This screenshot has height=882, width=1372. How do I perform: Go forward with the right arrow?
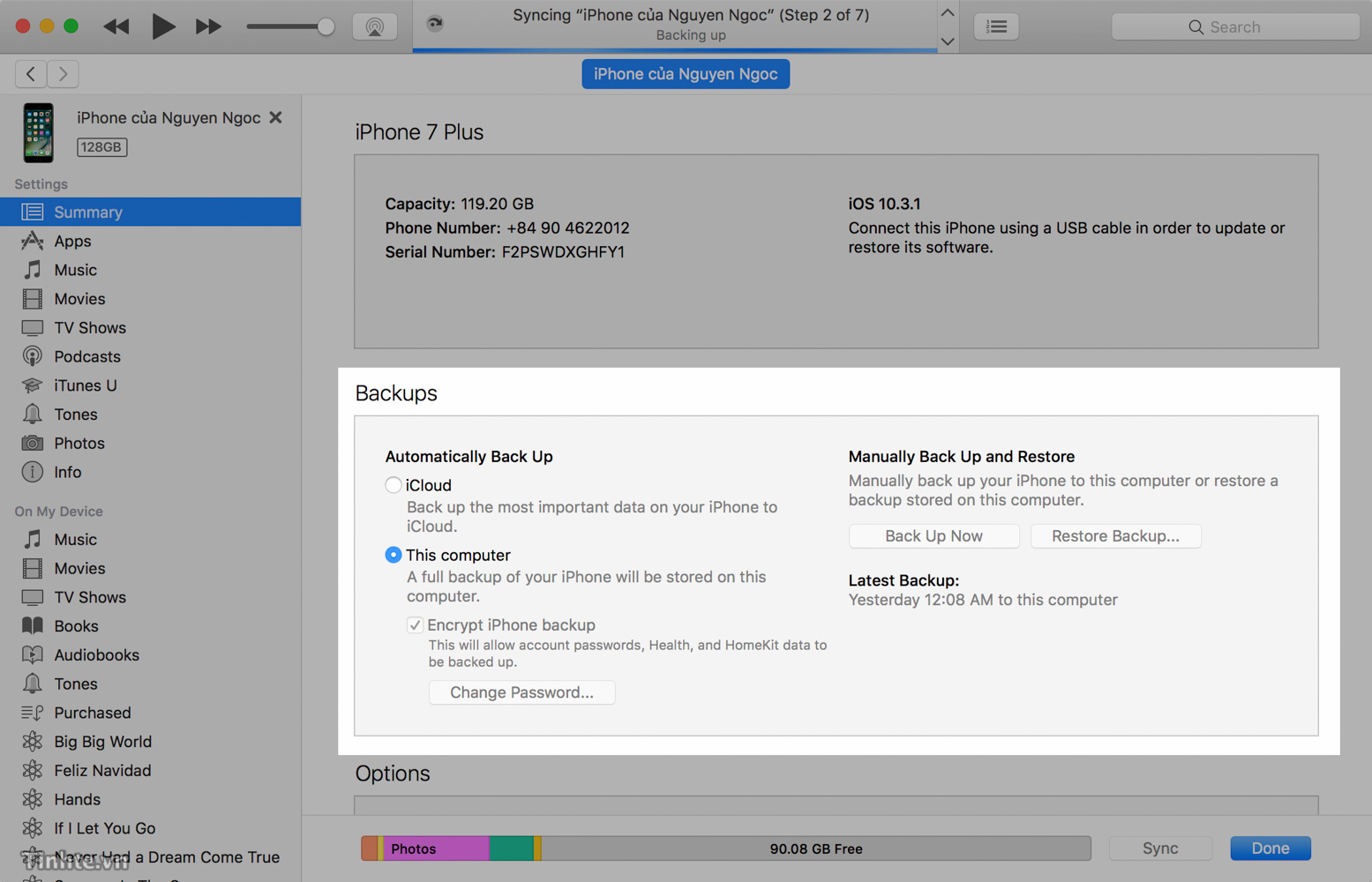pos(63,74)
